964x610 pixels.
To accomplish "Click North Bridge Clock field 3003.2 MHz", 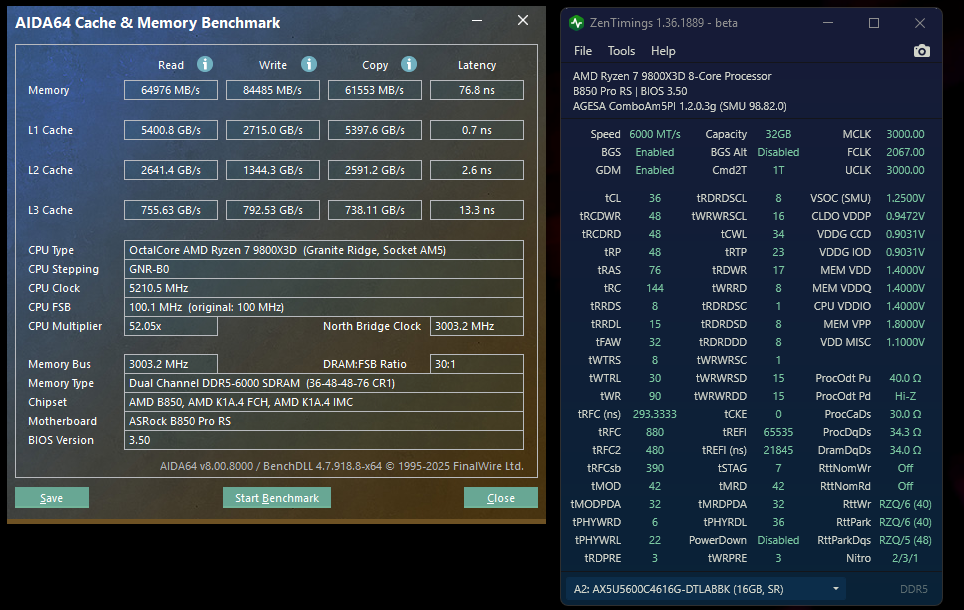I will coord(477,326).
